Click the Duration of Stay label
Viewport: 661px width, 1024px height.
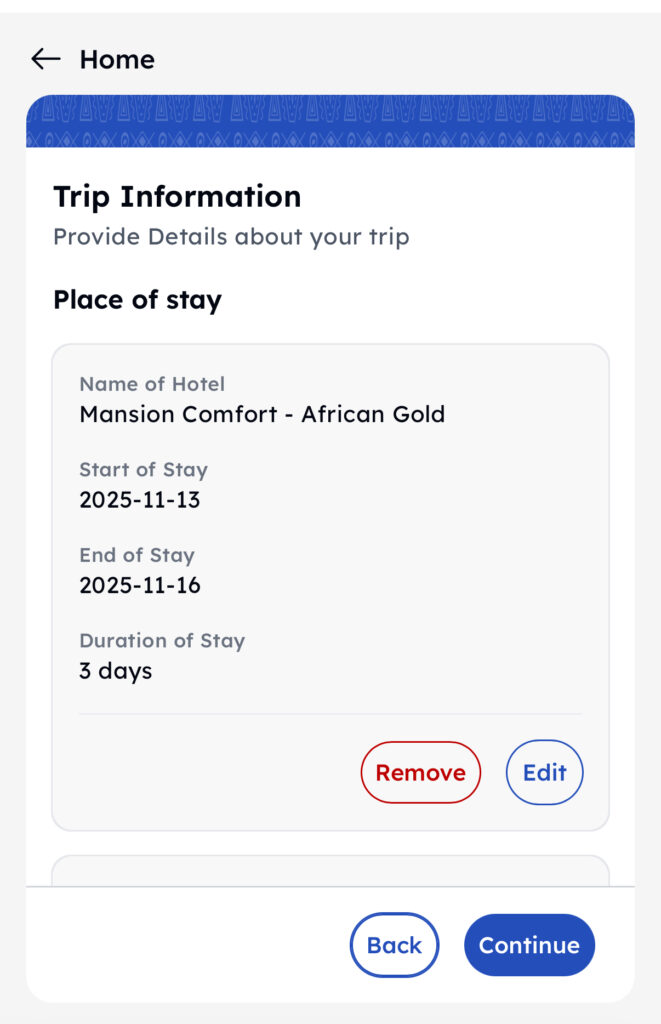[x=162, y=641]
